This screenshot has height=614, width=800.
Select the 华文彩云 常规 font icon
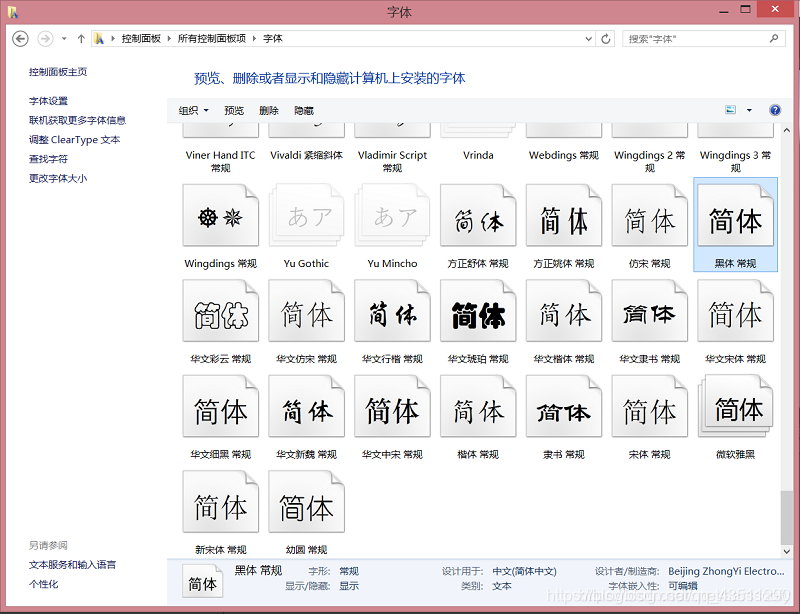click(x=220, y=311)
